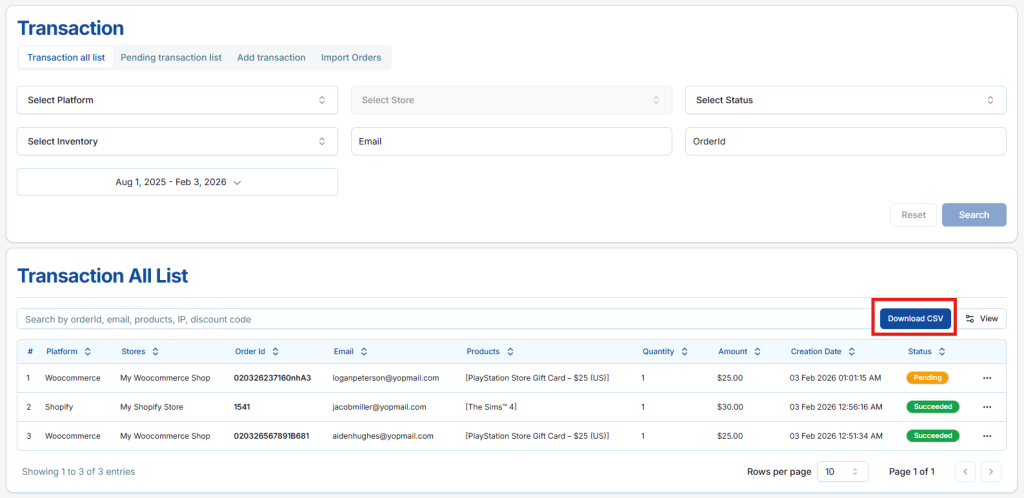The height and width of the screenshot is (498, 1024).
Task: Click the Download CSV button
Action: coord(915,319)
